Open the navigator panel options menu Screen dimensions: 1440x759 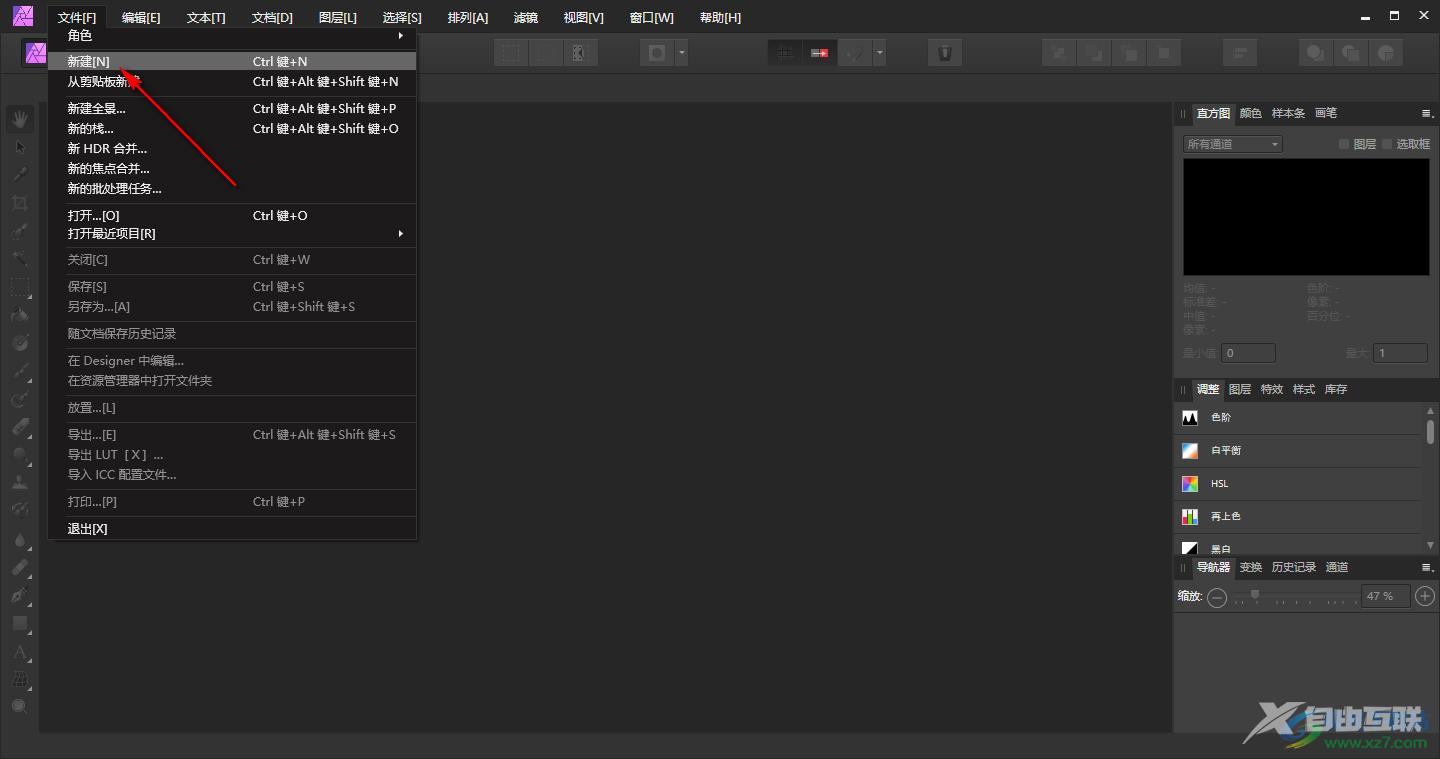(1427, 567)
